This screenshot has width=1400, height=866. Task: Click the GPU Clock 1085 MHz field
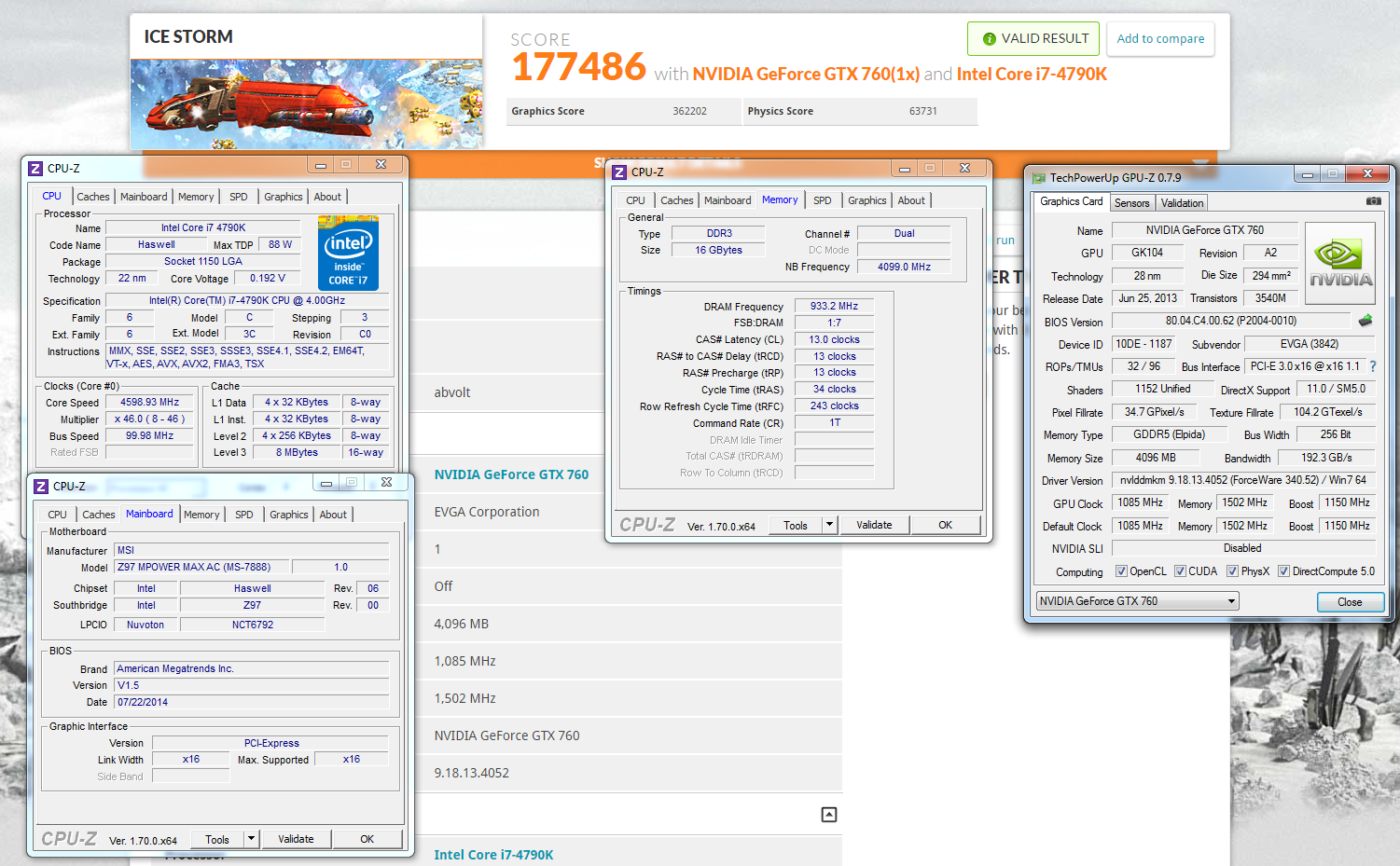pos(1140,502)
